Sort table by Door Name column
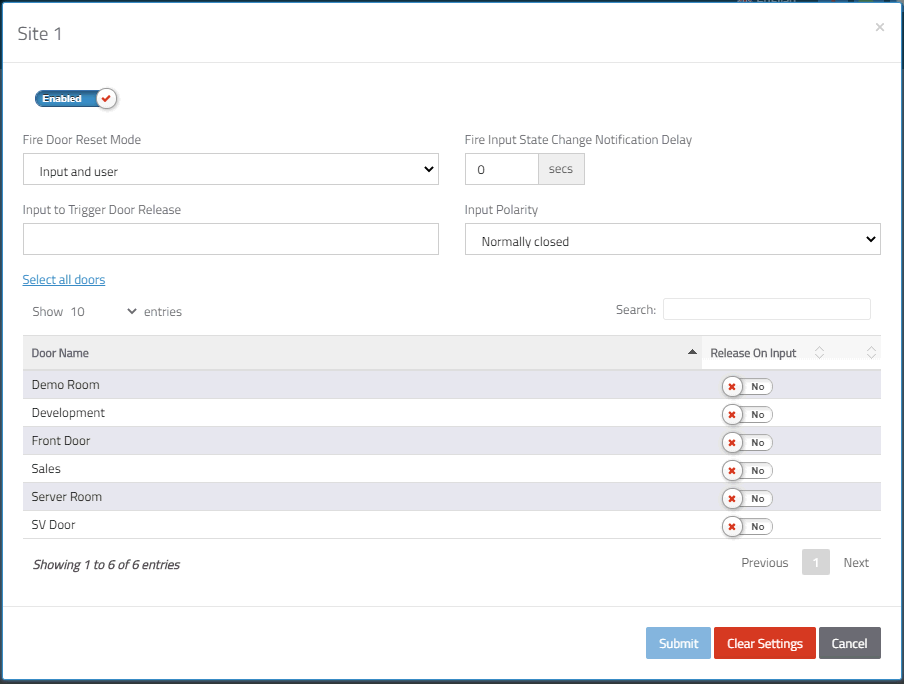The image size is (904, 684). tap(362, 353)
